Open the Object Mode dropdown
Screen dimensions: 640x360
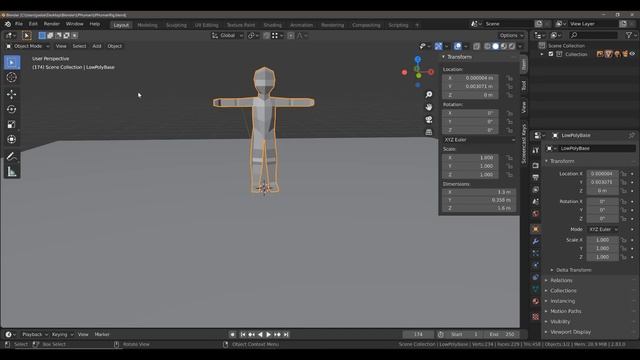click(x=27, y=46)
